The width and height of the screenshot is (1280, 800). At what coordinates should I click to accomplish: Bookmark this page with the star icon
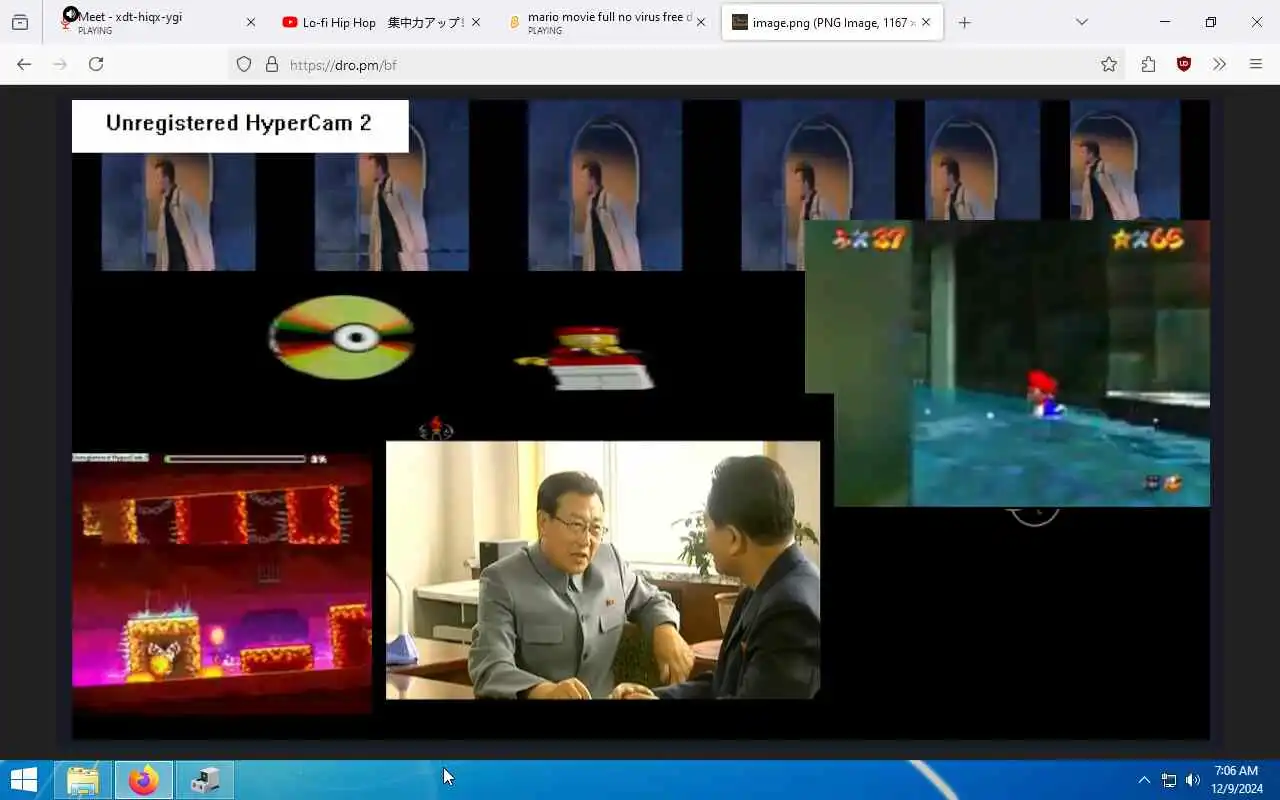[1108, 64]
